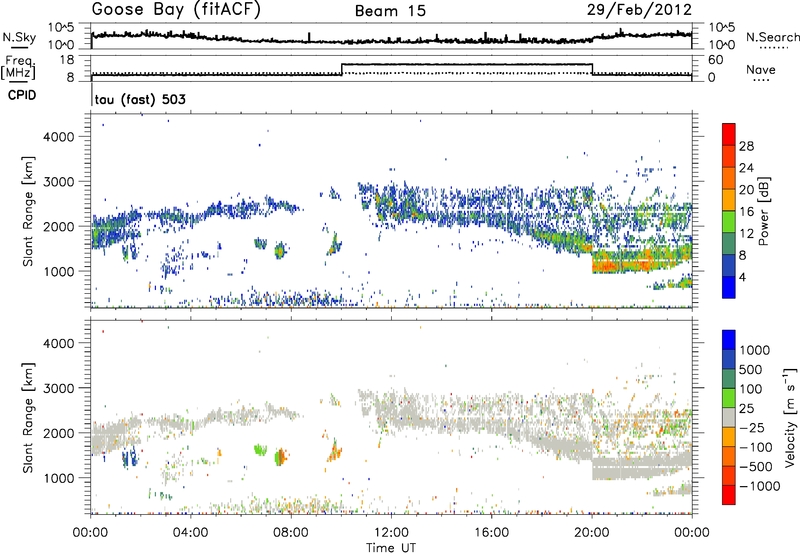800x554 pixels.
Task: Click the '4' power scale value
Action: tap(742, 277)
